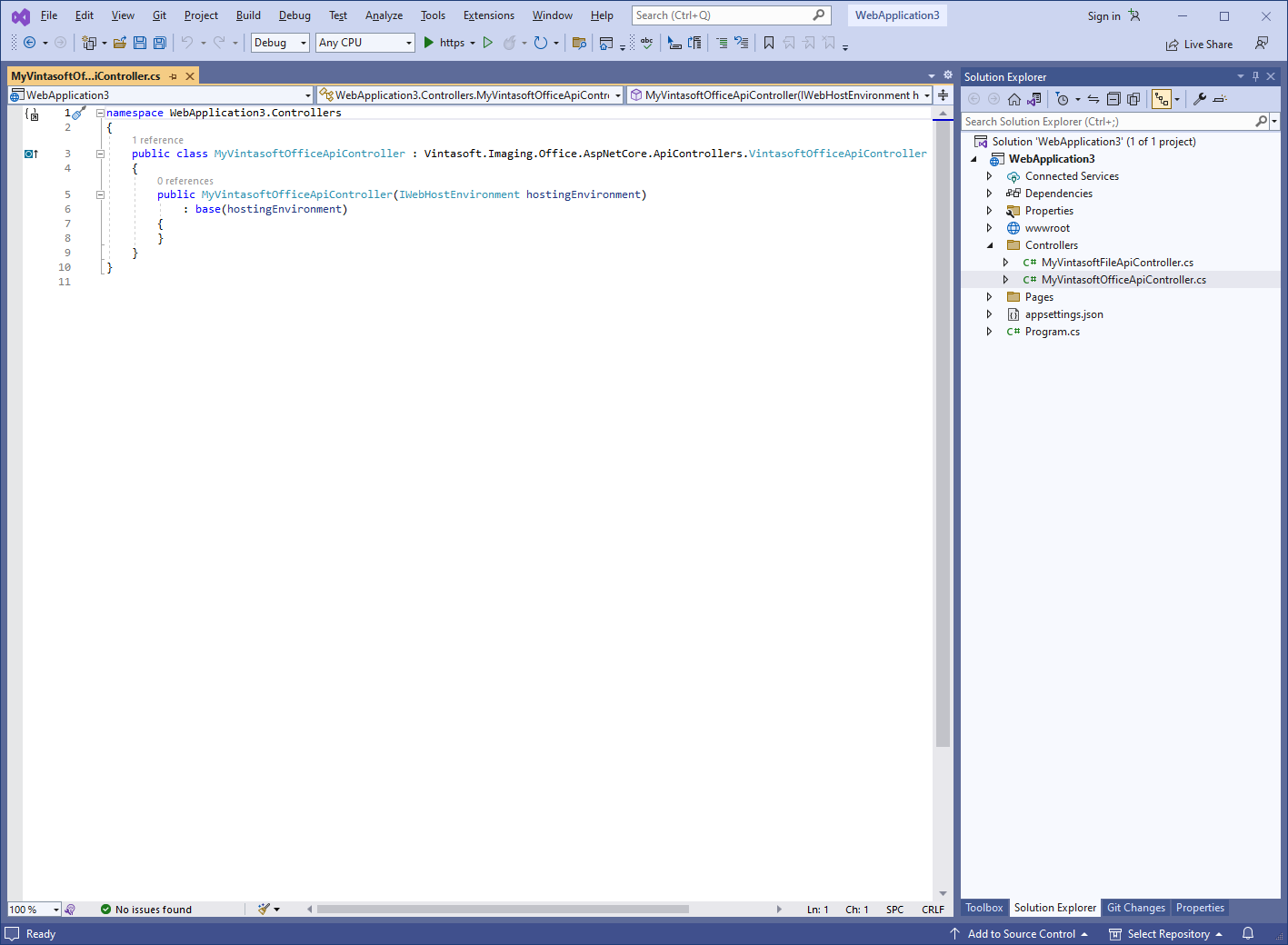The image size is (1288, 945).
Task: Click the Save All toolbar icon
Action: click(x=160, y=43)
